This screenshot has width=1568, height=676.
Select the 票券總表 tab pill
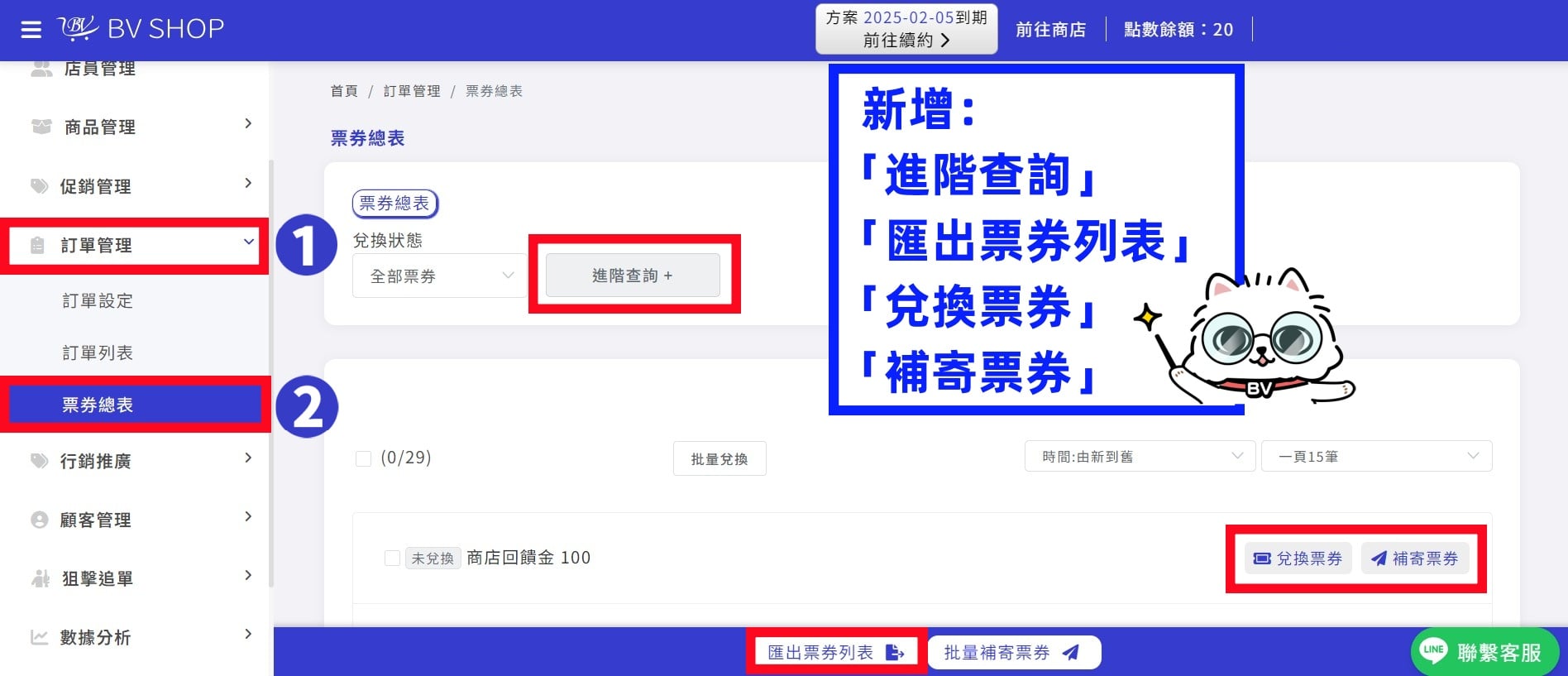[x=394, y=204]
